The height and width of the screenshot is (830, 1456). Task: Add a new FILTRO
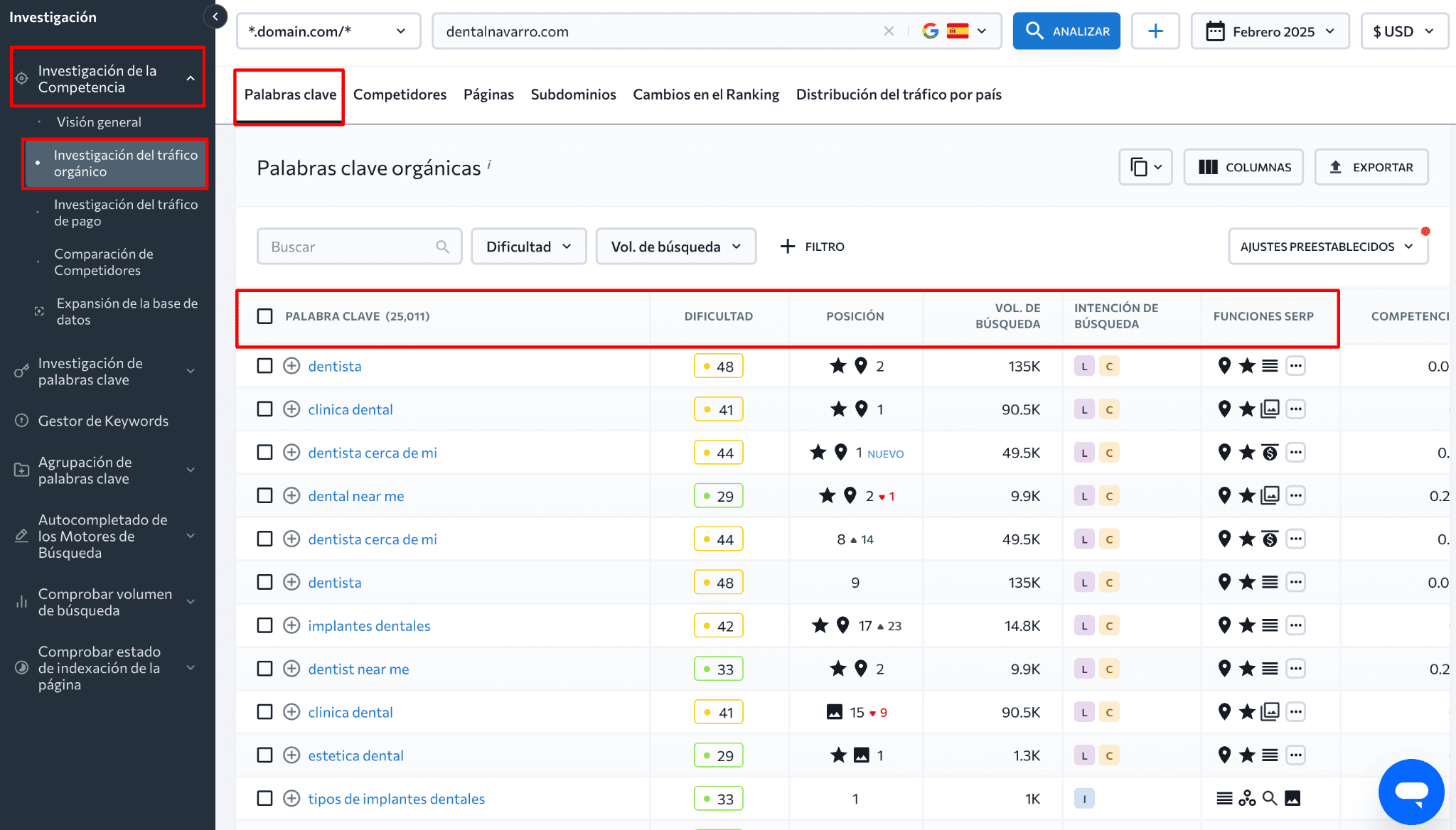point(813,247)
